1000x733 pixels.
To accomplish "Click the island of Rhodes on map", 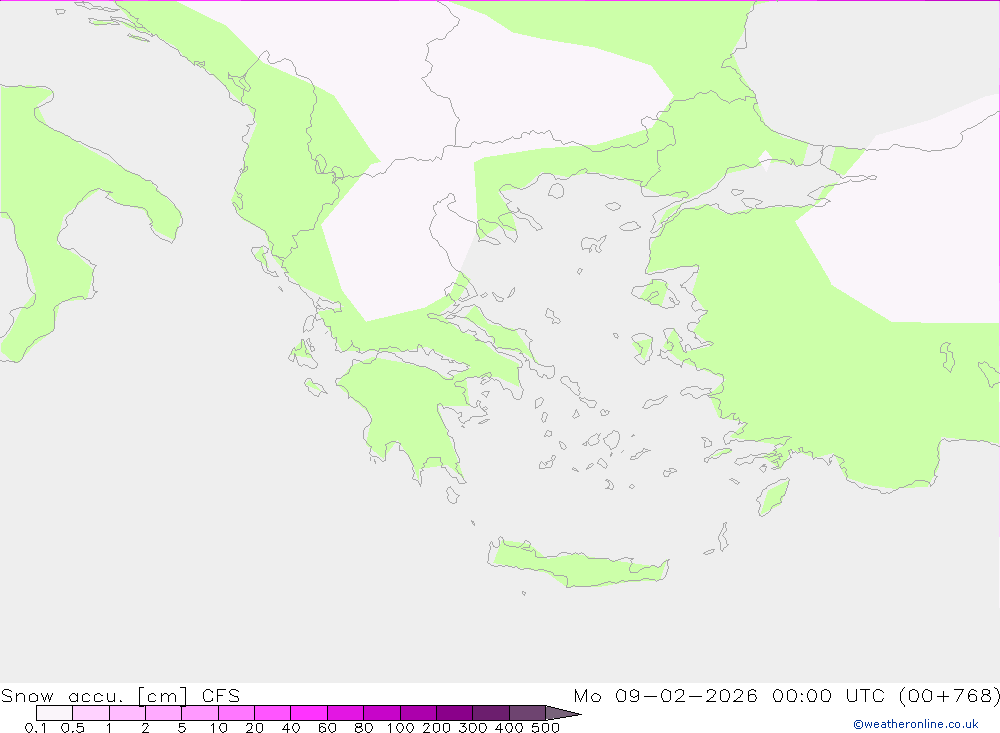I will click(x=773, y=497).
